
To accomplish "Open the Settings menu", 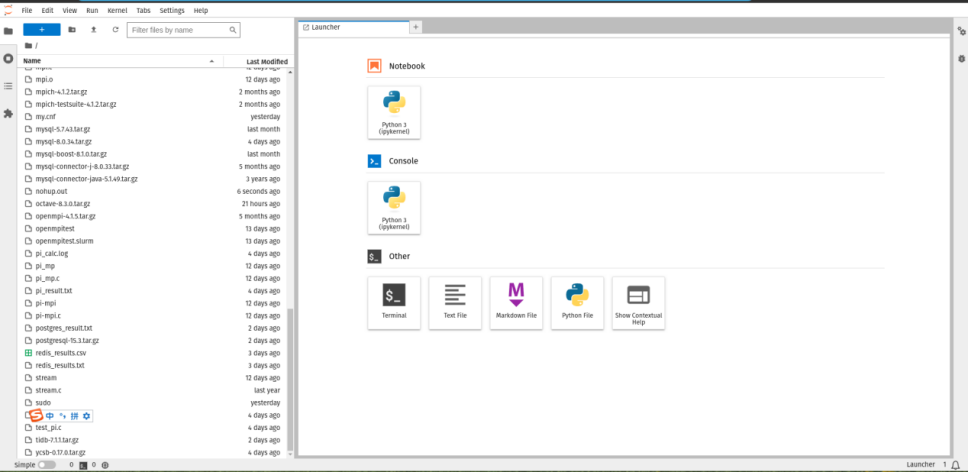I will pos(172,10).
